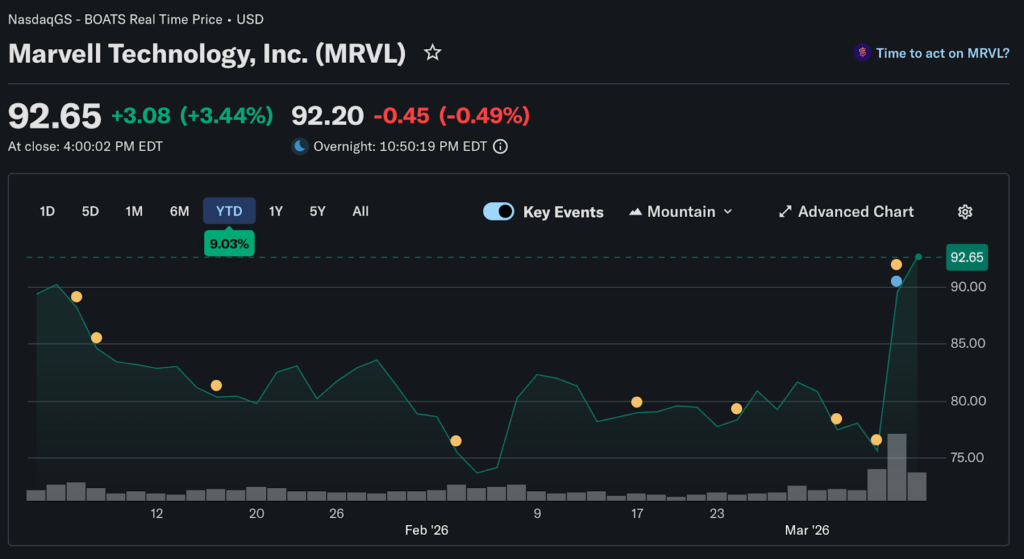Show the 1Y price history
The width and height of the screenshot is (1024, 559).
[276, 211]
